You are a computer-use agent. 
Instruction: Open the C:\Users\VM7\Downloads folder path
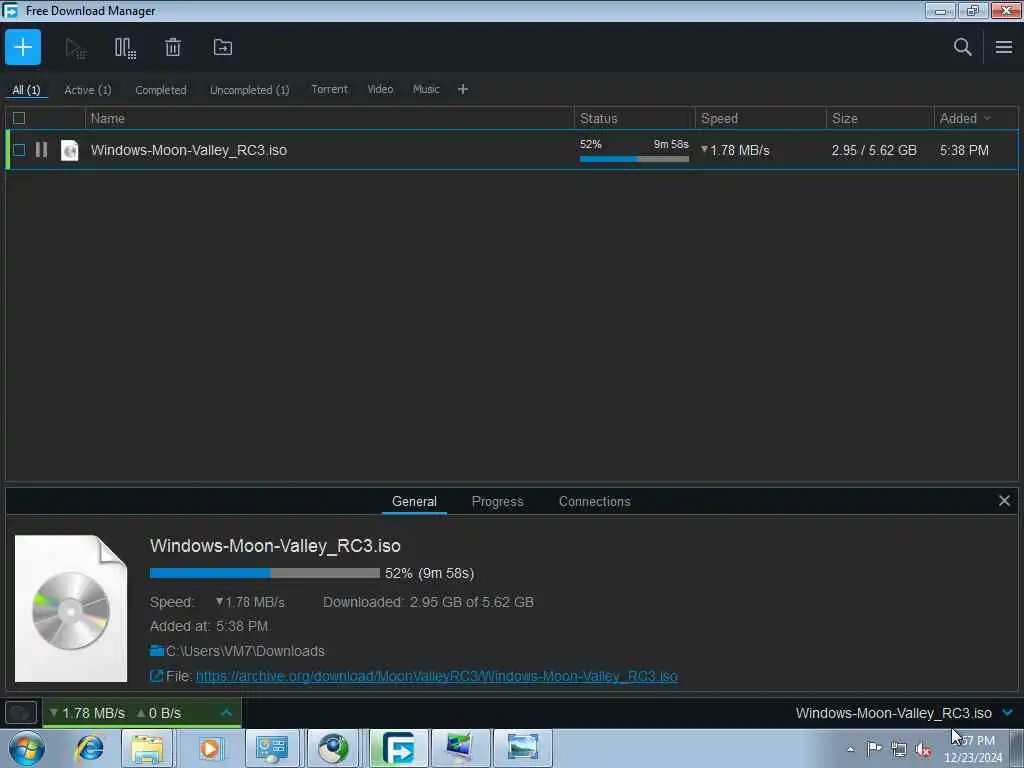point(245,650)
